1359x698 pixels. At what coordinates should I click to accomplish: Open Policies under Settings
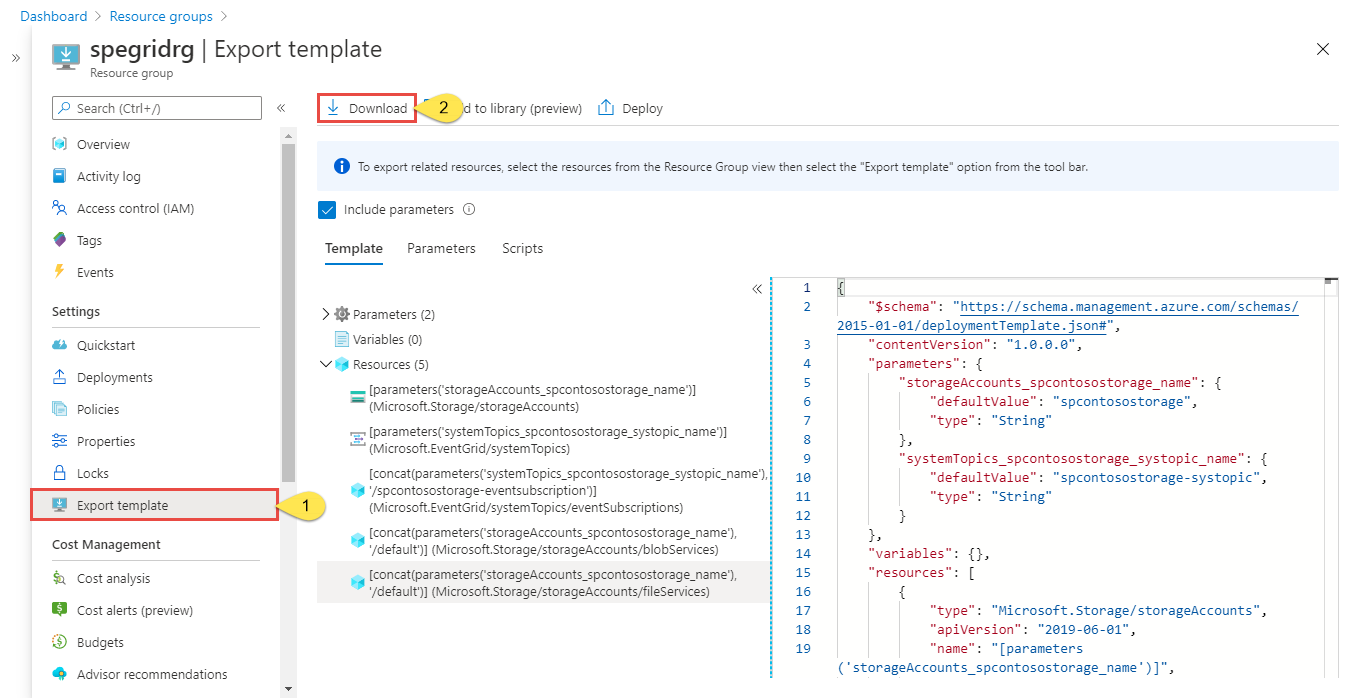pos(98,409)
